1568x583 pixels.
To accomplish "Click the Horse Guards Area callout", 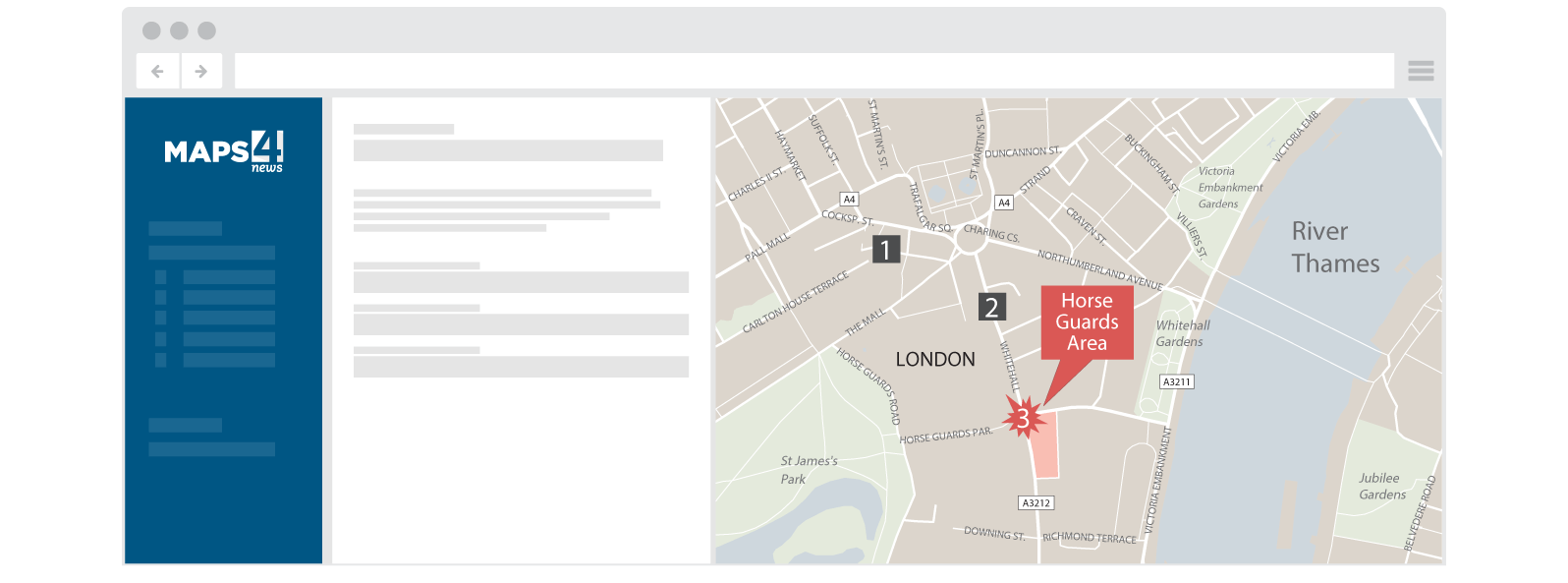I will [x=1087, y=321].
